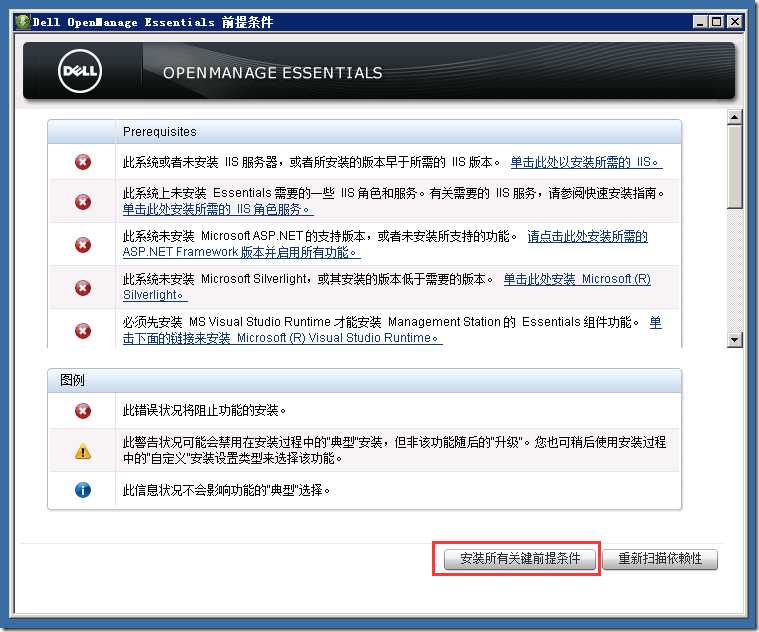Screen dimensions: 759x632
Task: Click the error icon beside the ASP.NET prerequisite
Action: pyautogui.click(x=83, y=244)
